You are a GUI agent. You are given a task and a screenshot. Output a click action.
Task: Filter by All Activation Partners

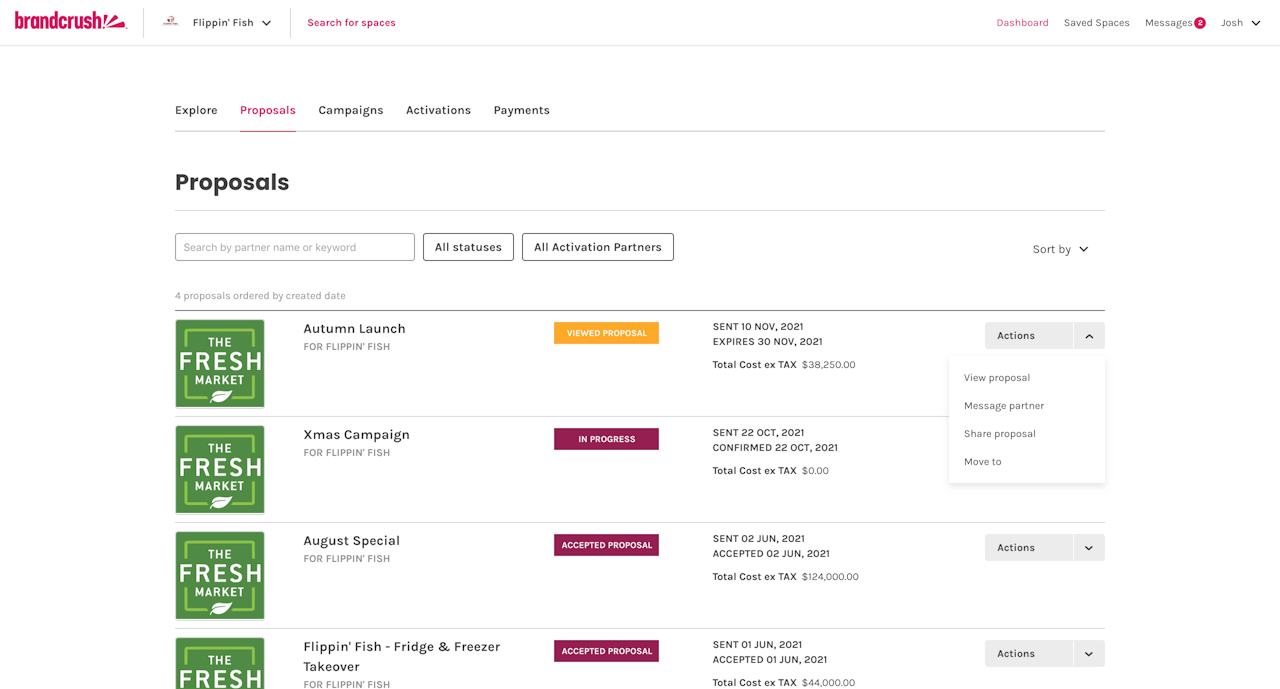(x=597, y=247)
